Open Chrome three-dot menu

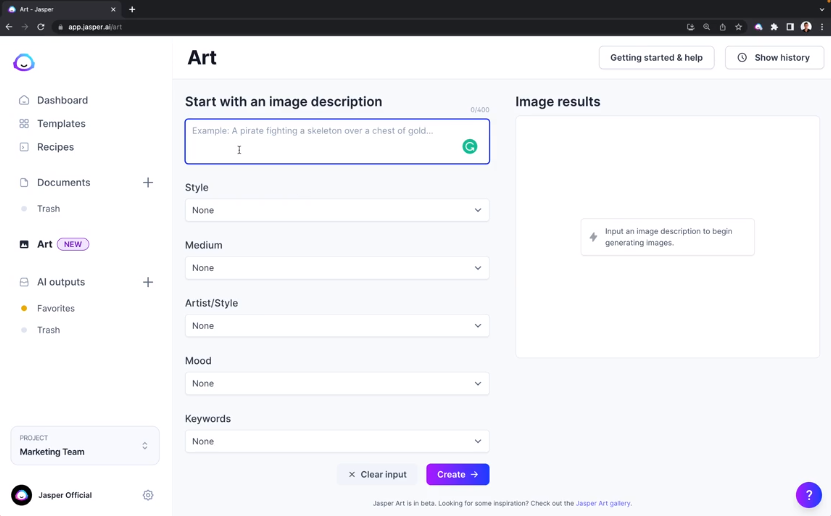(x=822, y=27)
